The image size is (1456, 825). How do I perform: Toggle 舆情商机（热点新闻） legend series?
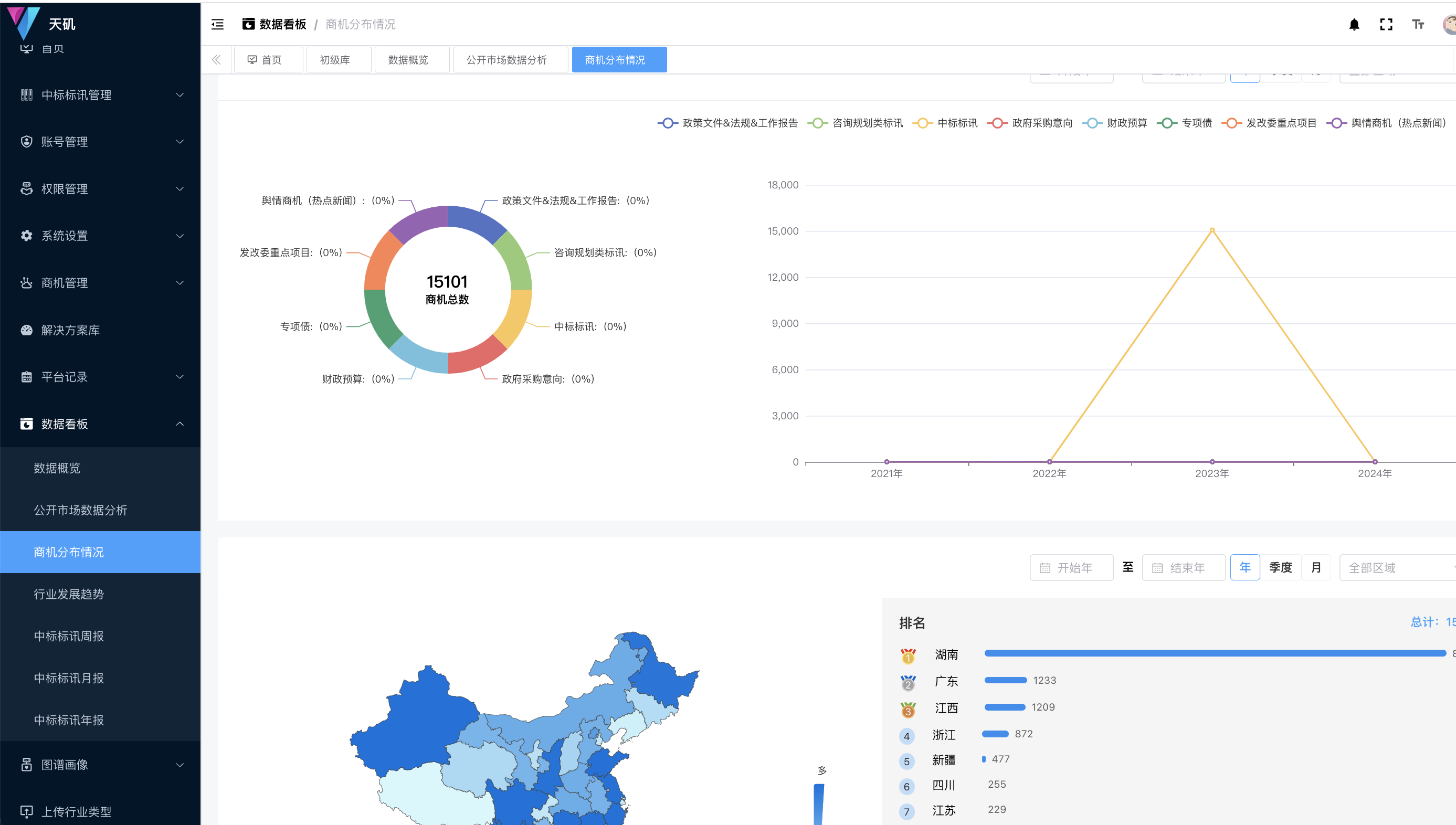1388,123
